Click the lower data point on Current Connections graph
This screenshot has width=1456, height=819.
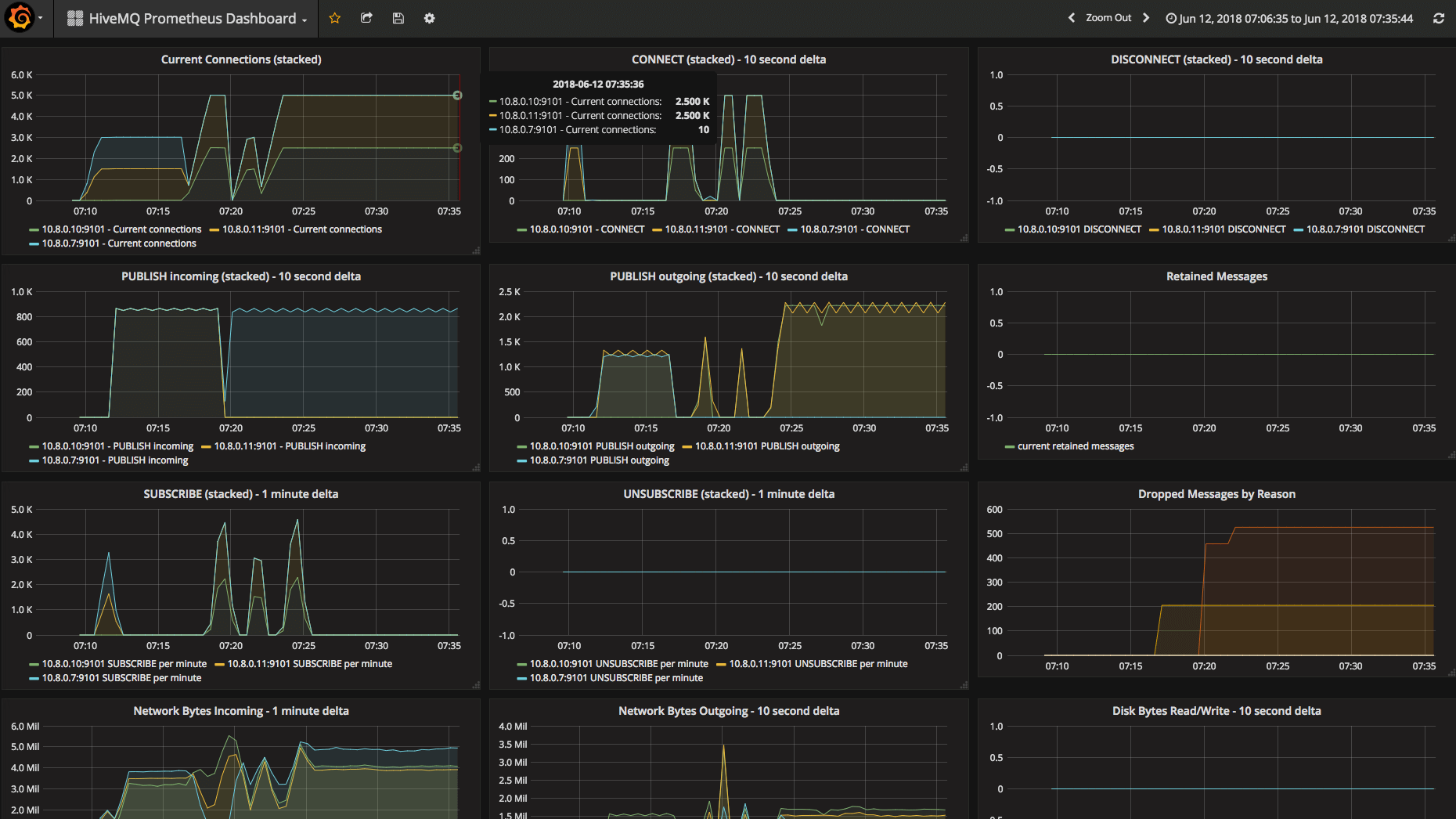pyautogui.click(x=457, y=148)
